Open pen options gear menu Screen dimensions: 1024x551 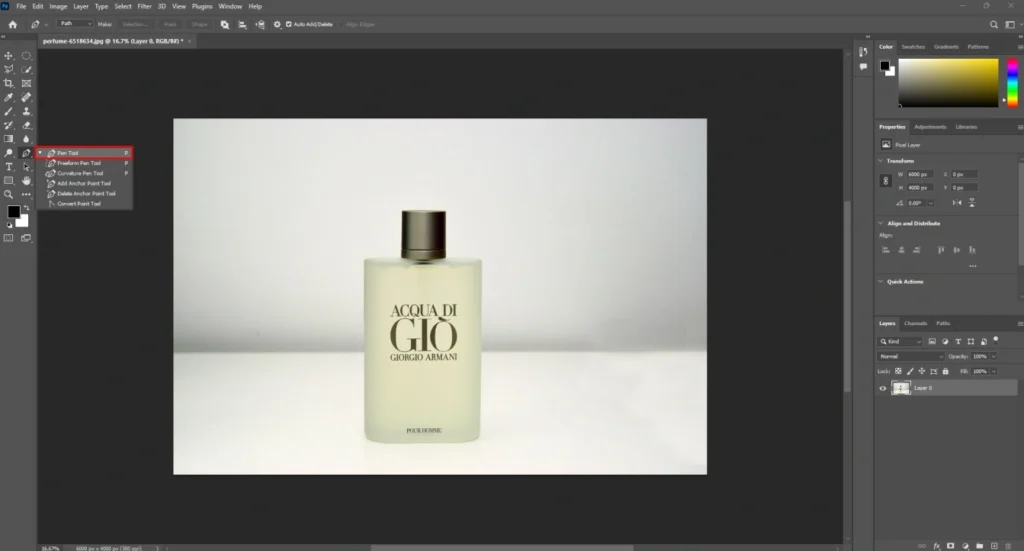tap(277, 25)
